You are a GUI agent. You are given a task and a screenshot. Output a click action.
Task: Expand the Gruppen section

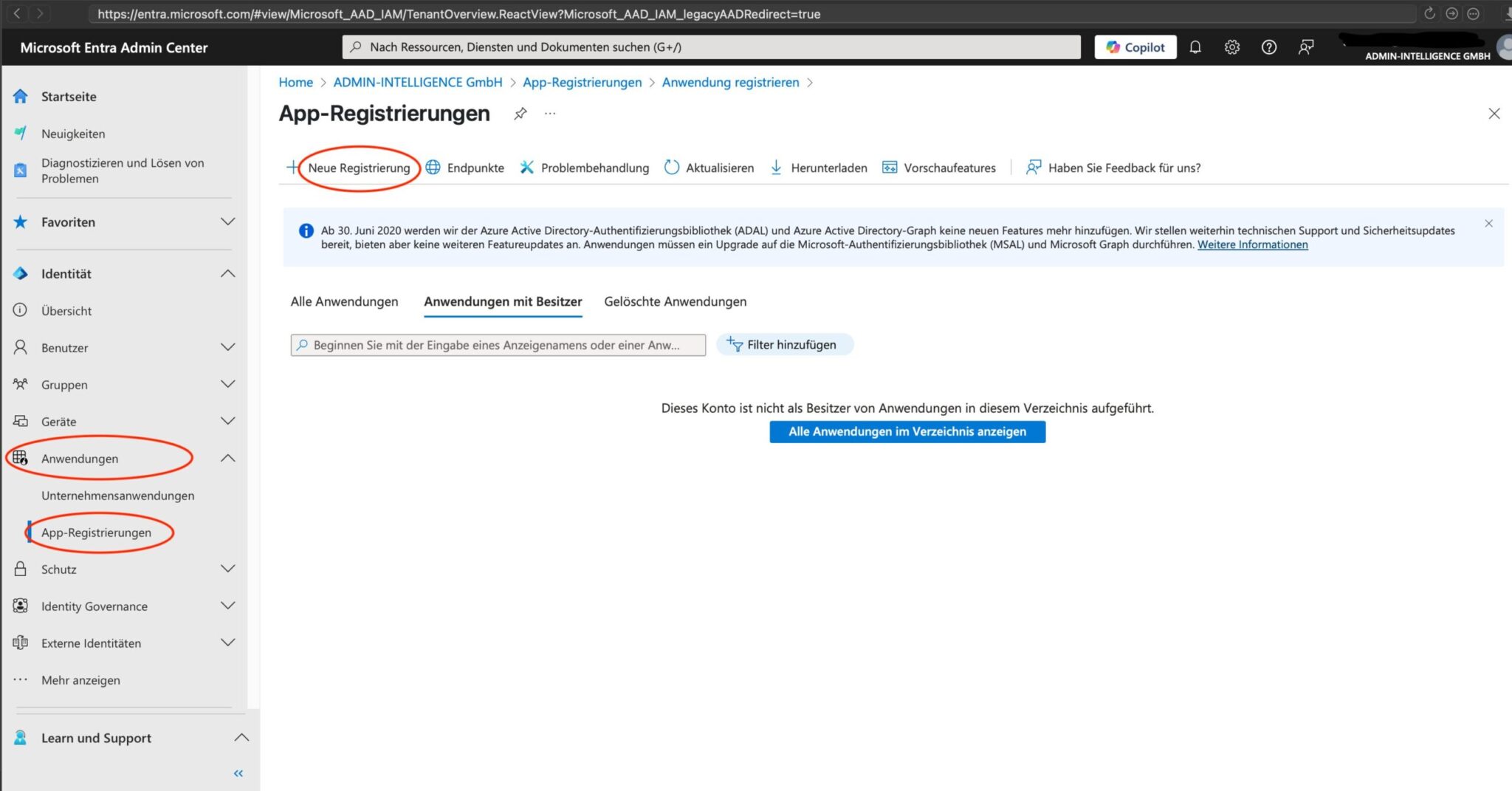click(x=227, y=384)
